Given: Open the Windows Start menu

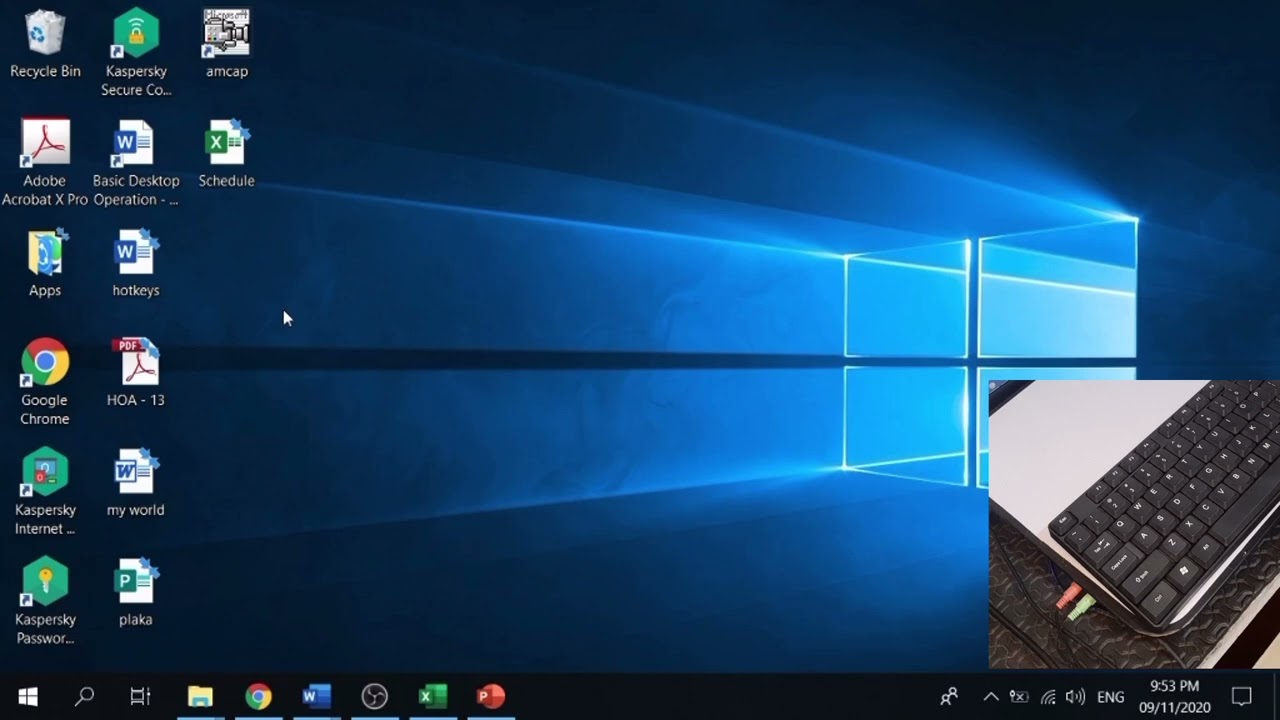Looking at the screenshot, I should click(28, 696).
